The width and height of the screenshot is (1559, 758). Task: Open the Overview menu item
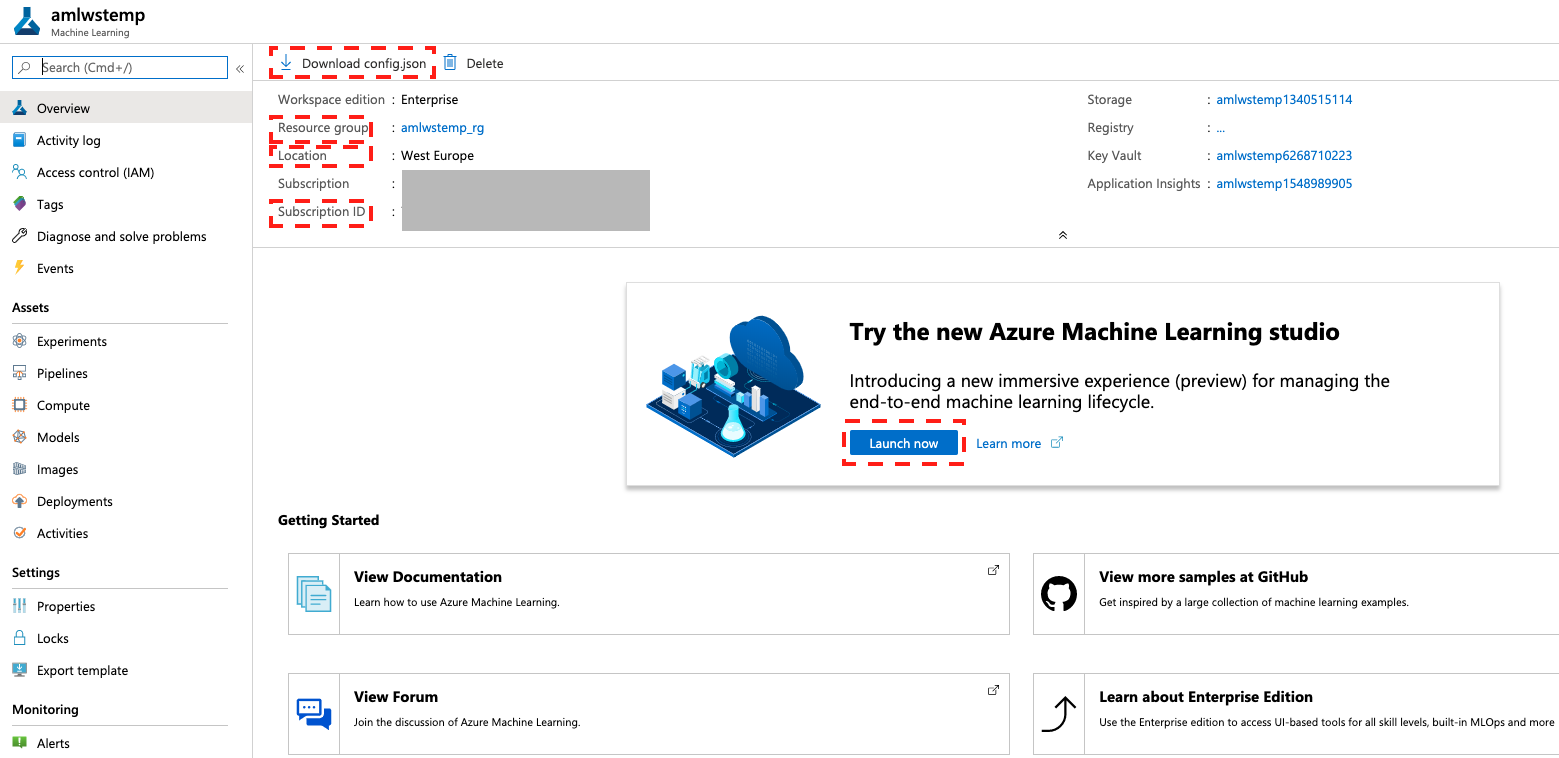(x=126, y=108)
